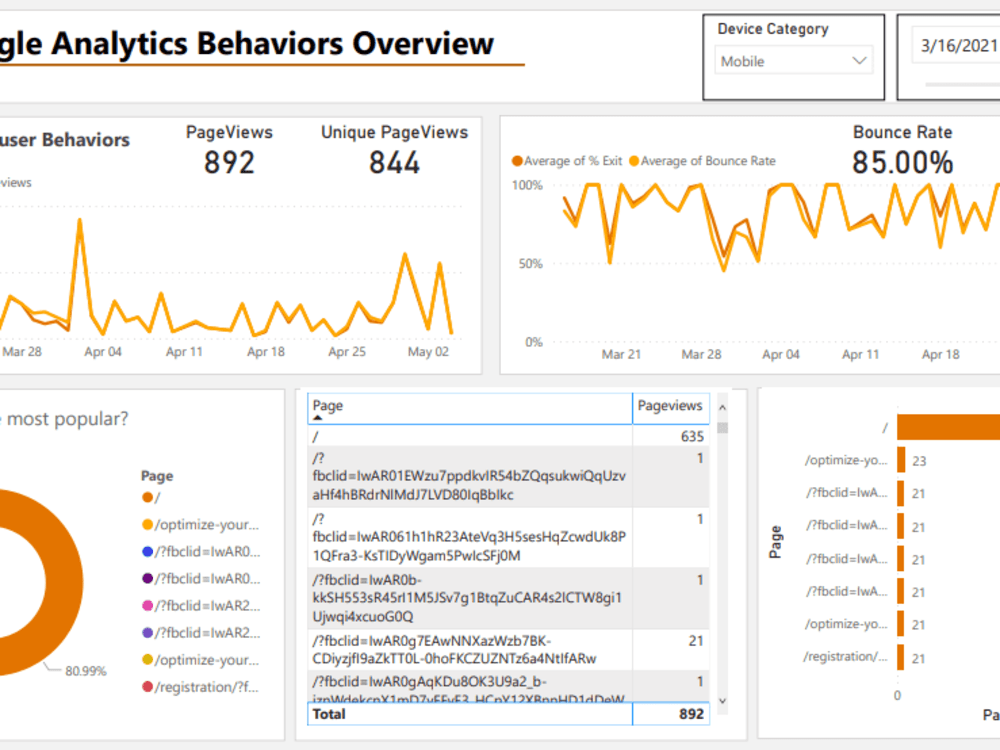1000x750 pixels.
Task: Toggle the /registration slice via donut legend
Action: pyautogui.click(x=148, y=686)
